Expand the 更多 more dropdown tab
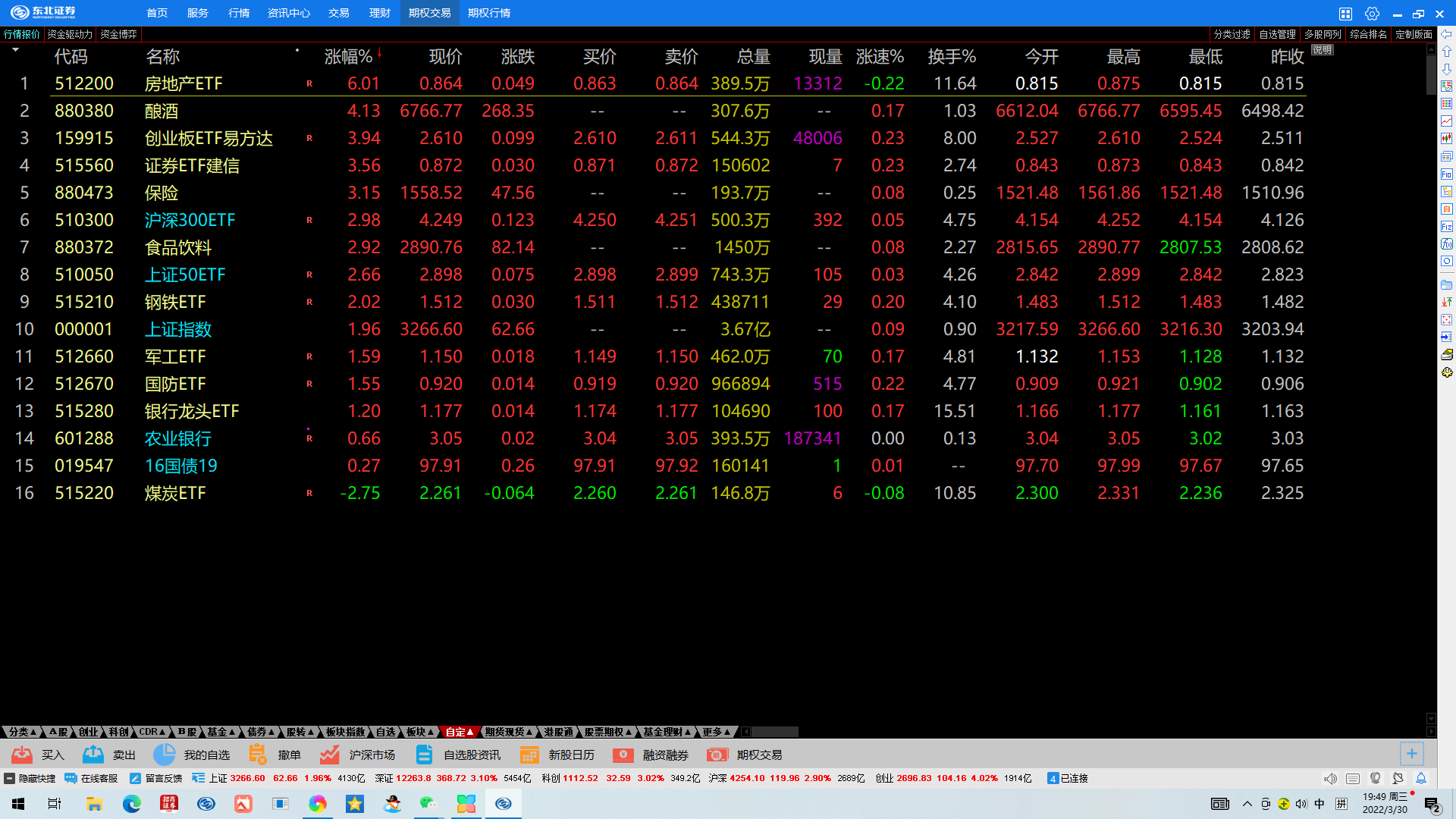 click(x=716, y=732)
